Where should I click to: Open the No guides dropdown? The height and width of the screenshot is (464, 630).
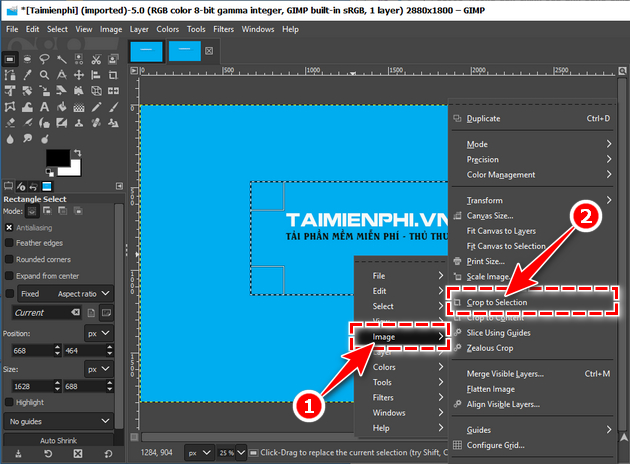[58, 421]
